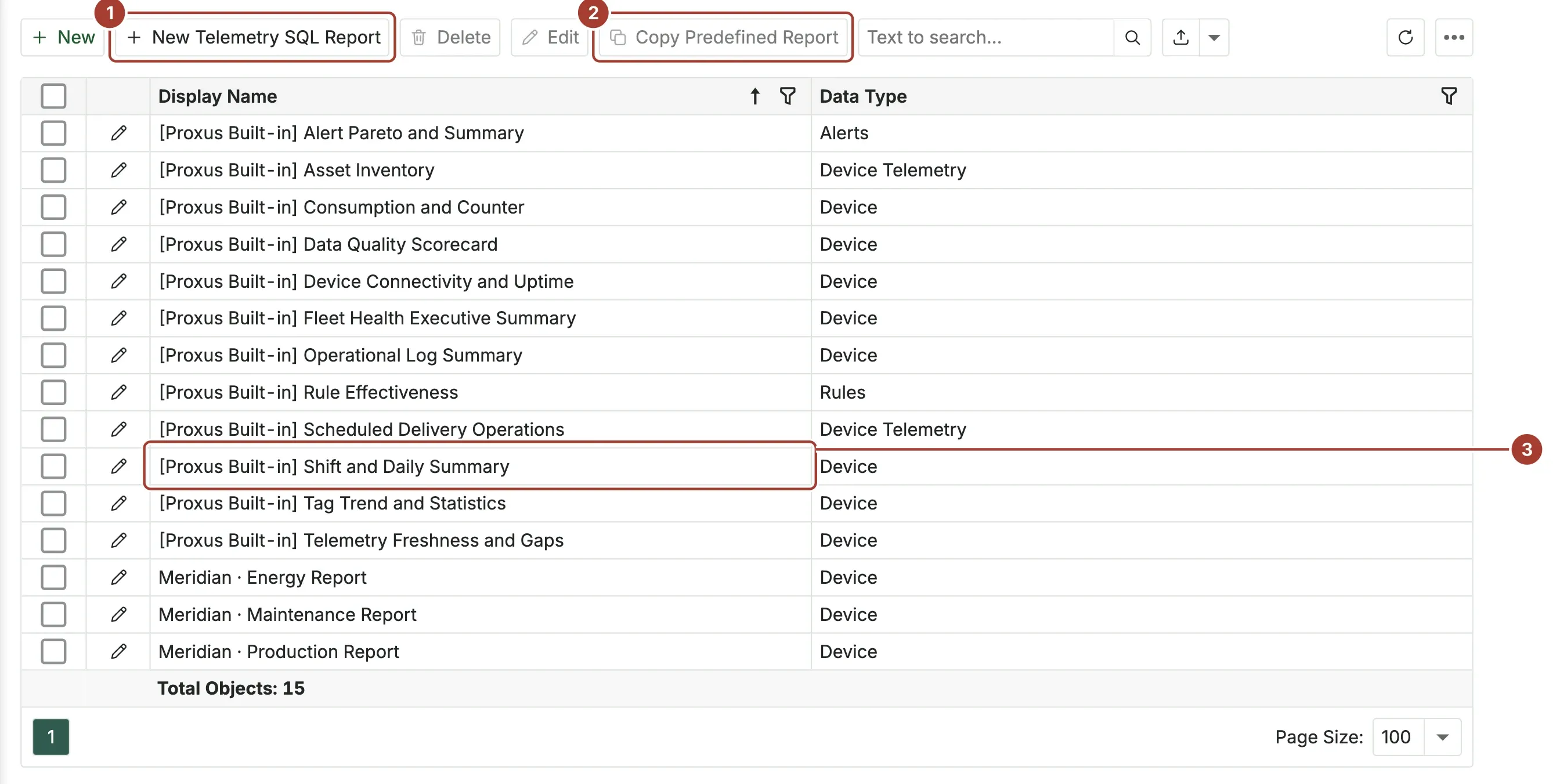Edit pencil for Shift and Daily Summary

coord(119,467)
